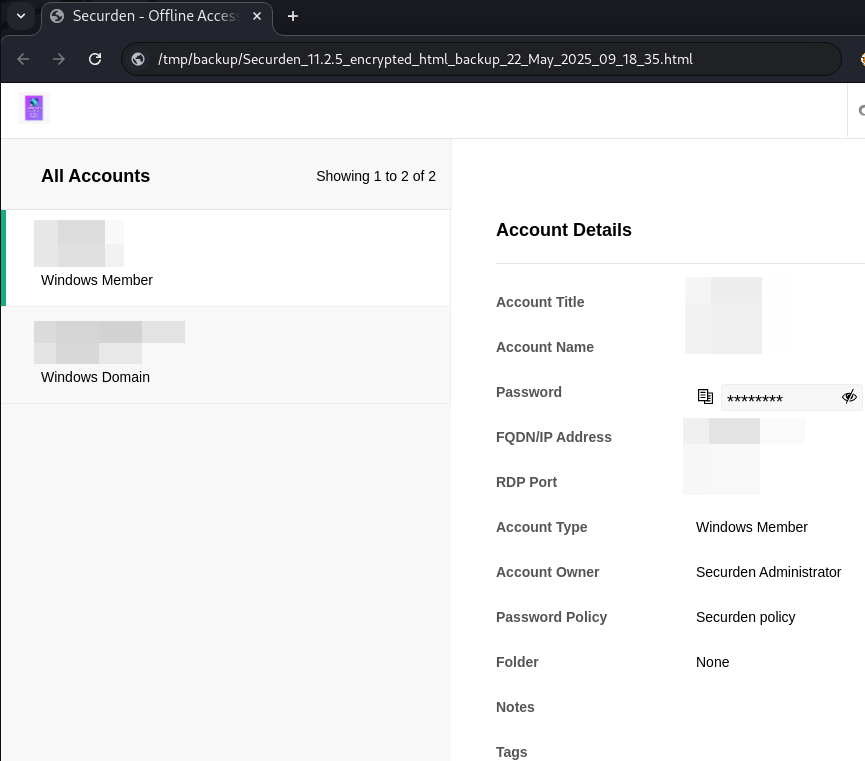Click the Securden policy value
The image size is (865, 761).
(x=745, y=617)
